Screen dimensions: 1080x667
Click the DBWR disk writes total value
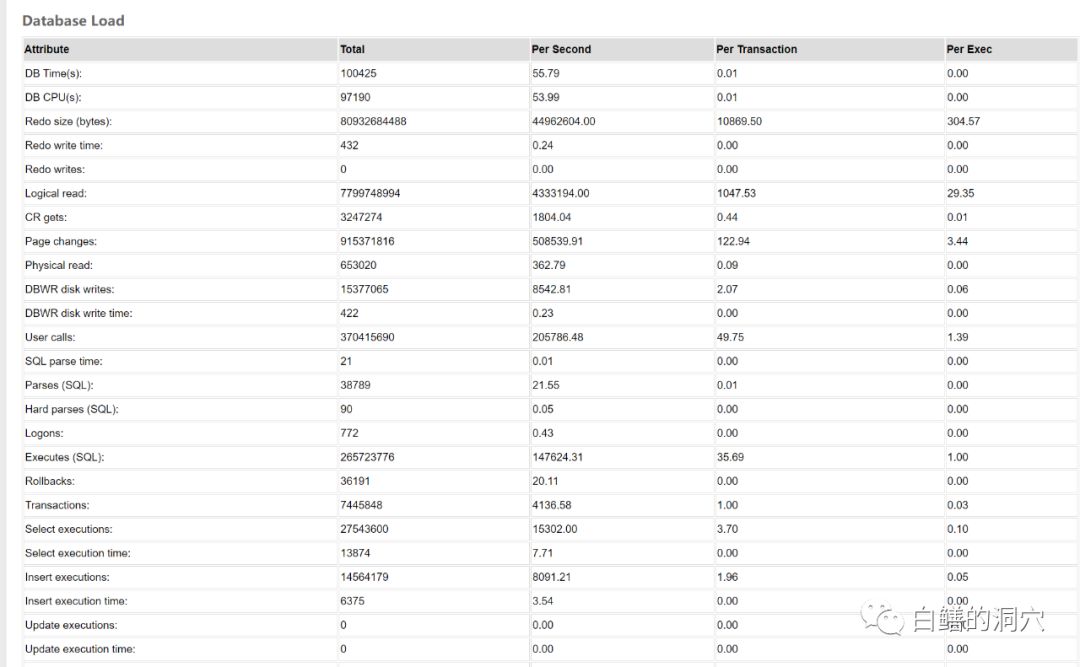[x=364, y=289]
